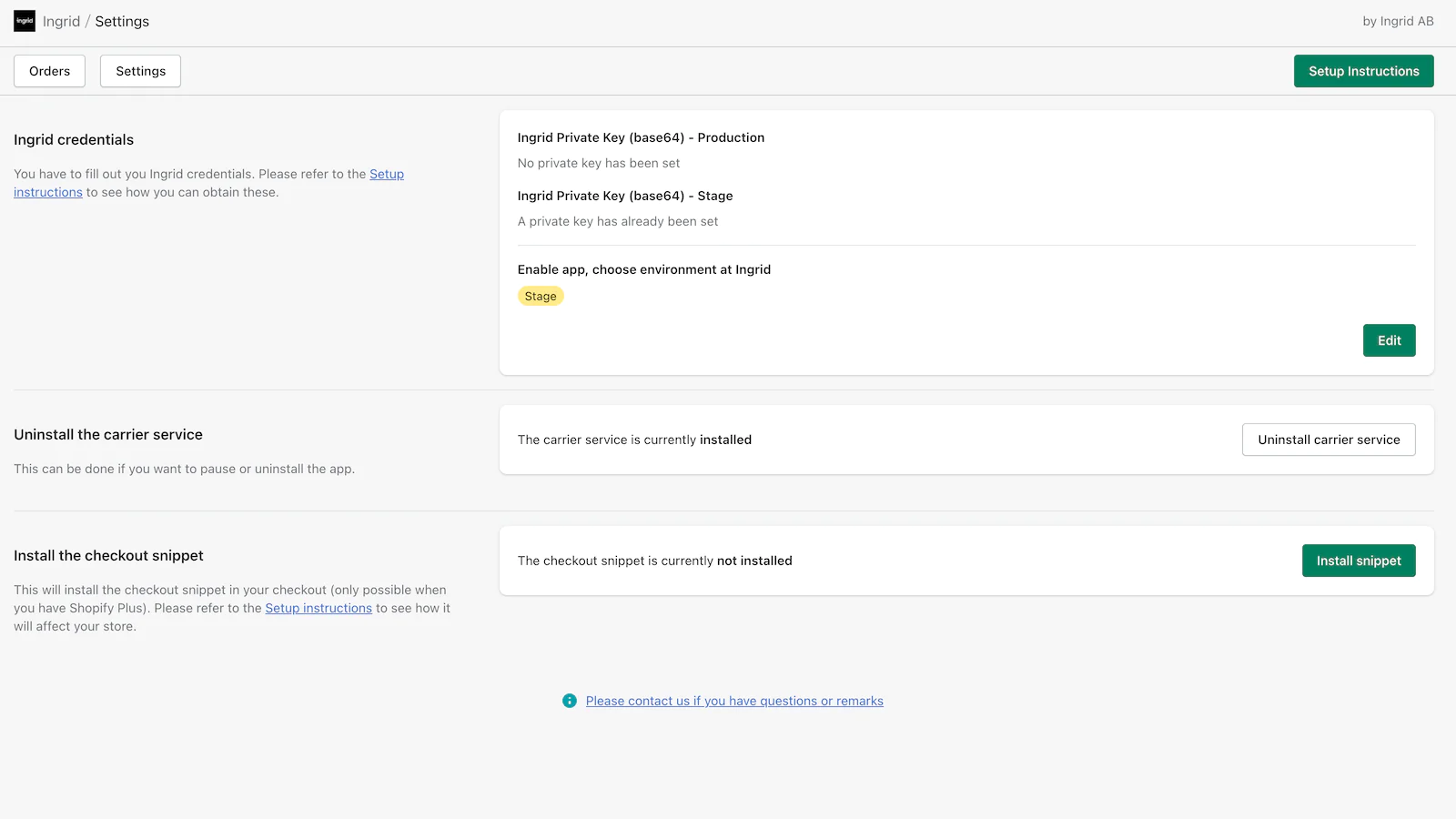
Task: Click 'A private key has already been set'
Action: pos(618,221)
